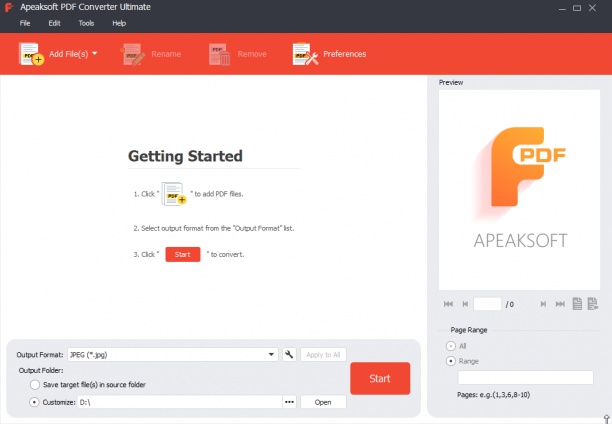The image size is (612, 424).
Task: Go to last page in preview
Action: (x=560, y=304)
